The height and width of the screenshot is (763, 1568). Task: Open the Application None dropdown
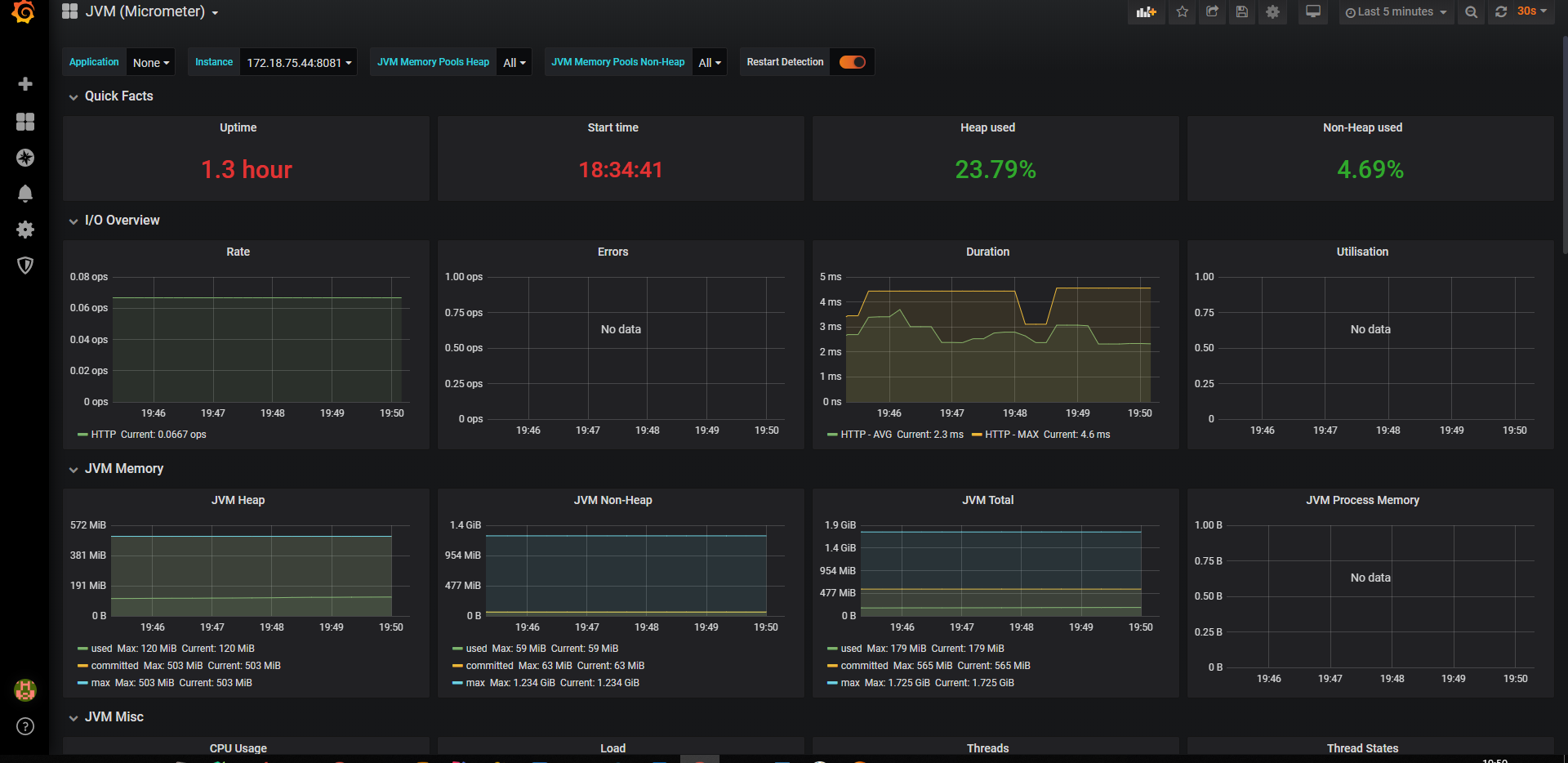151,62
